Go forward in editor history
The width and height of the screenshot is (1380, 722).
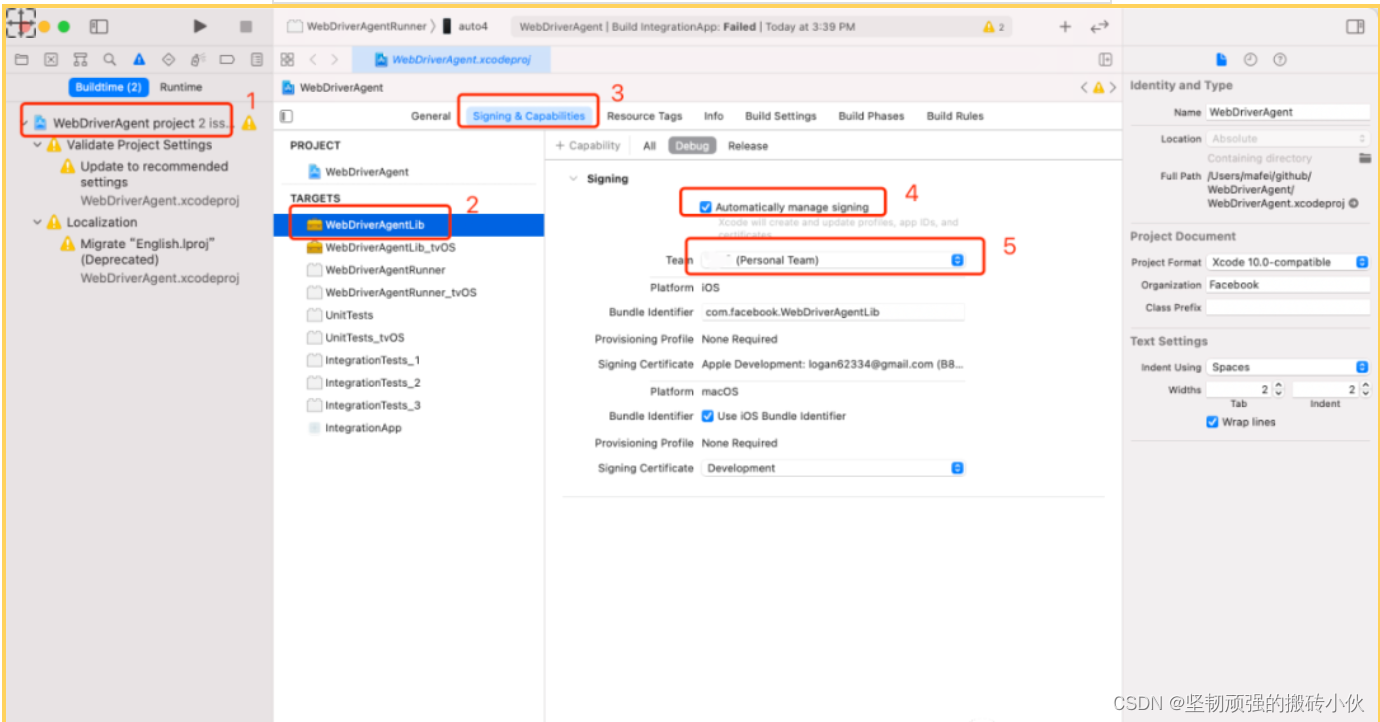click(334, 60)
